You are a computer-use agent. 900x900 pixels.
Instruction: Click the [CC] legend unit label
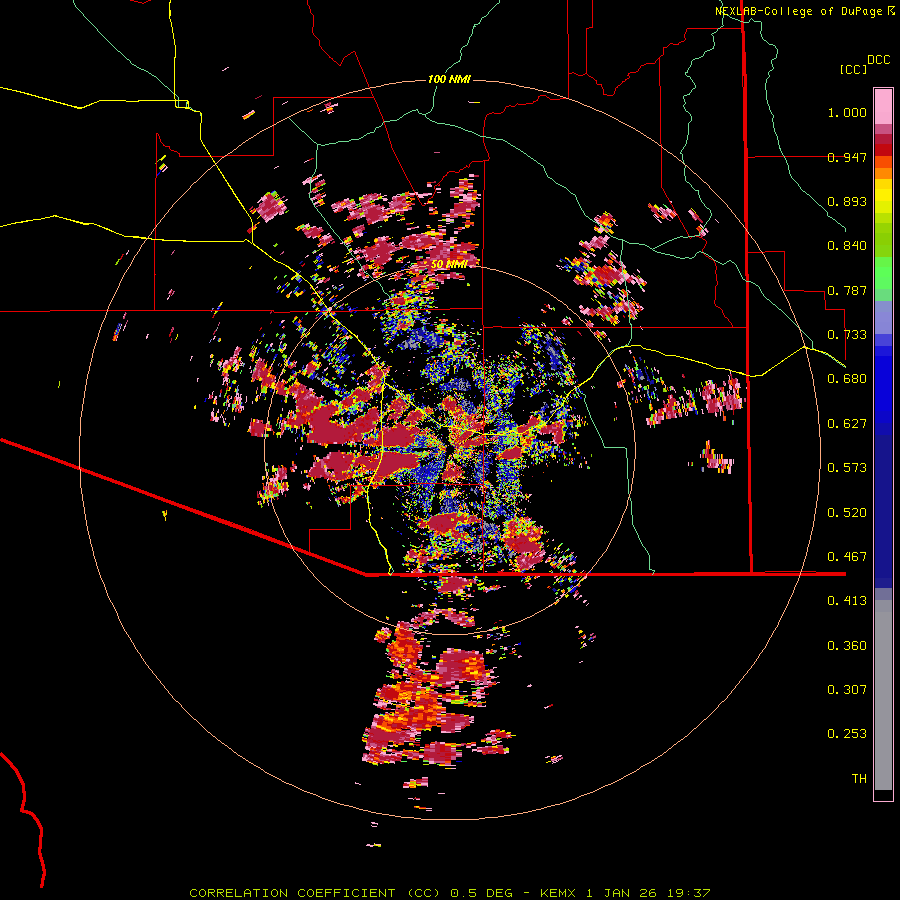point(853,69)
